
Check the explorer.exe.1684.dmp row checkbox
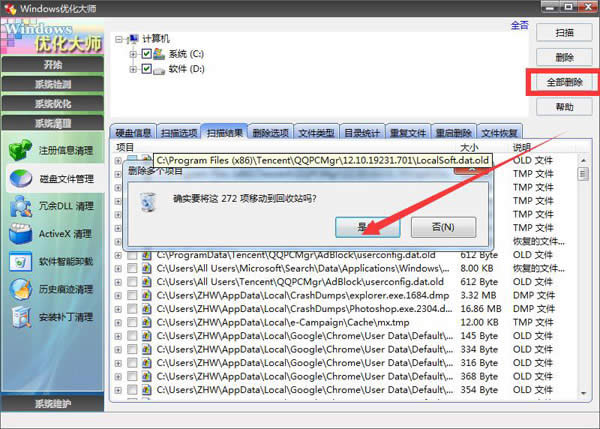132,295
